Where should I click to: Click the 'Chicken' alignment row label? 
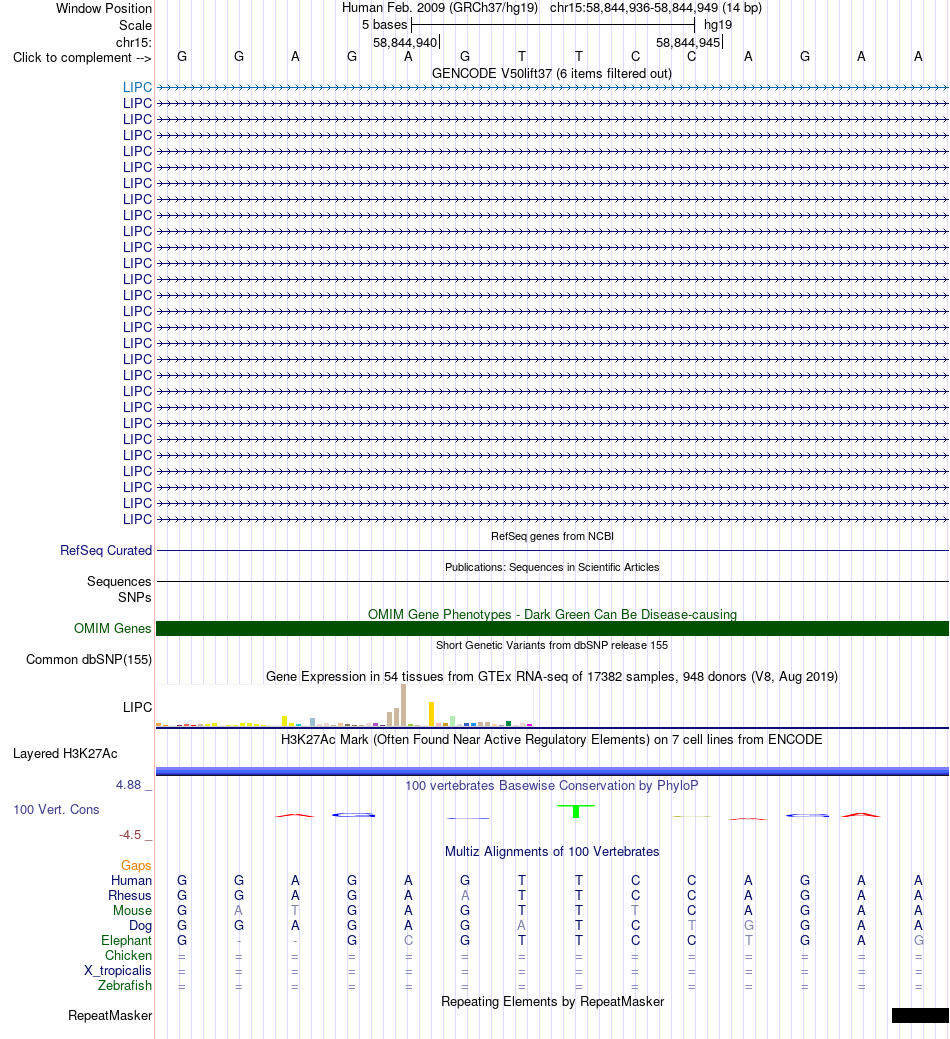tap(129, 956)
